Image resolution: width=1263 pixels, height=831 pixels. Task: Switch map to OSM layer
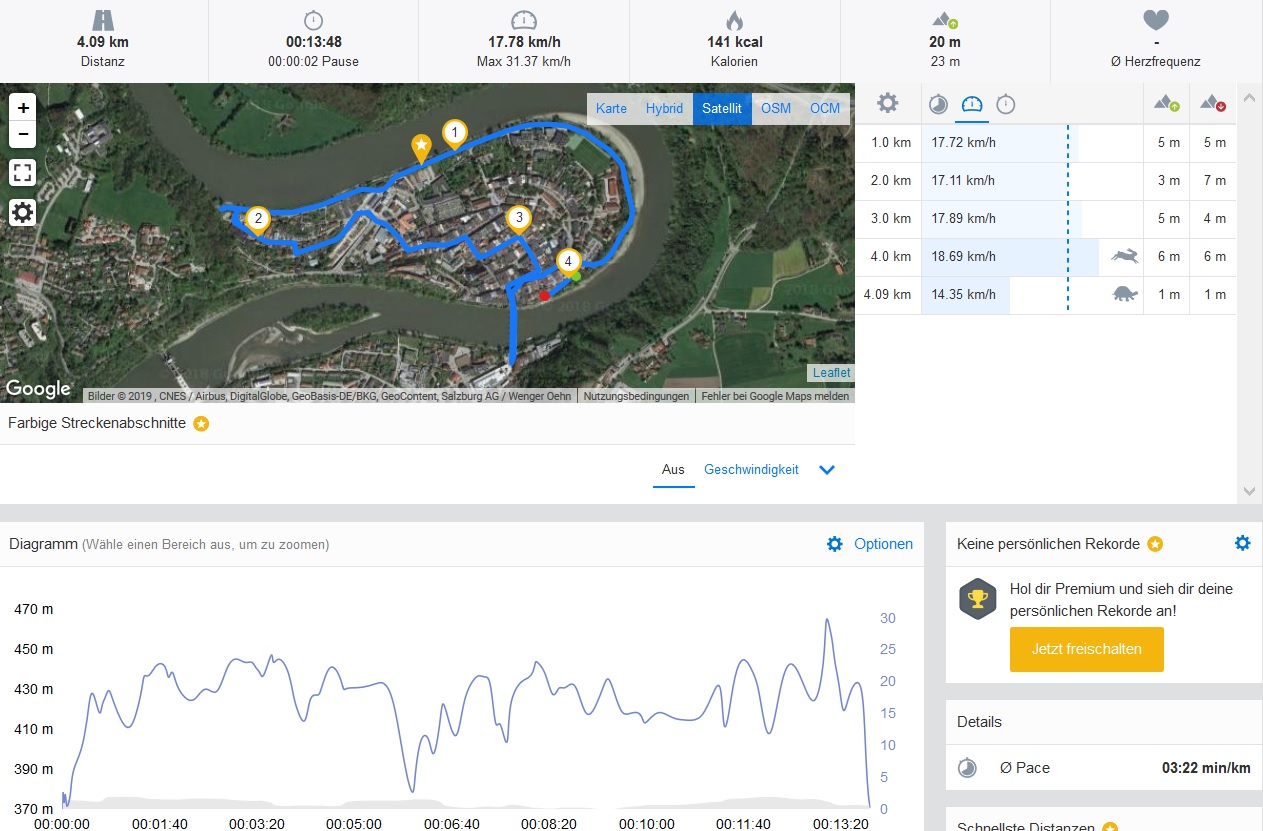pyautogui.click(x=776, y=108)
